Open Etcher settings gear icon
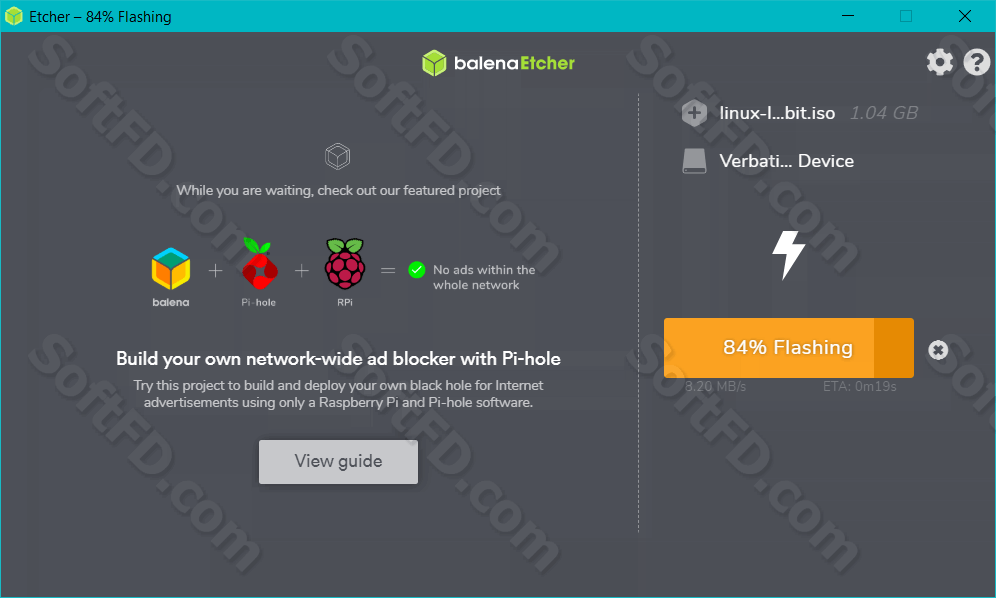This screenshot has height=598, width=996. point(939,62)
